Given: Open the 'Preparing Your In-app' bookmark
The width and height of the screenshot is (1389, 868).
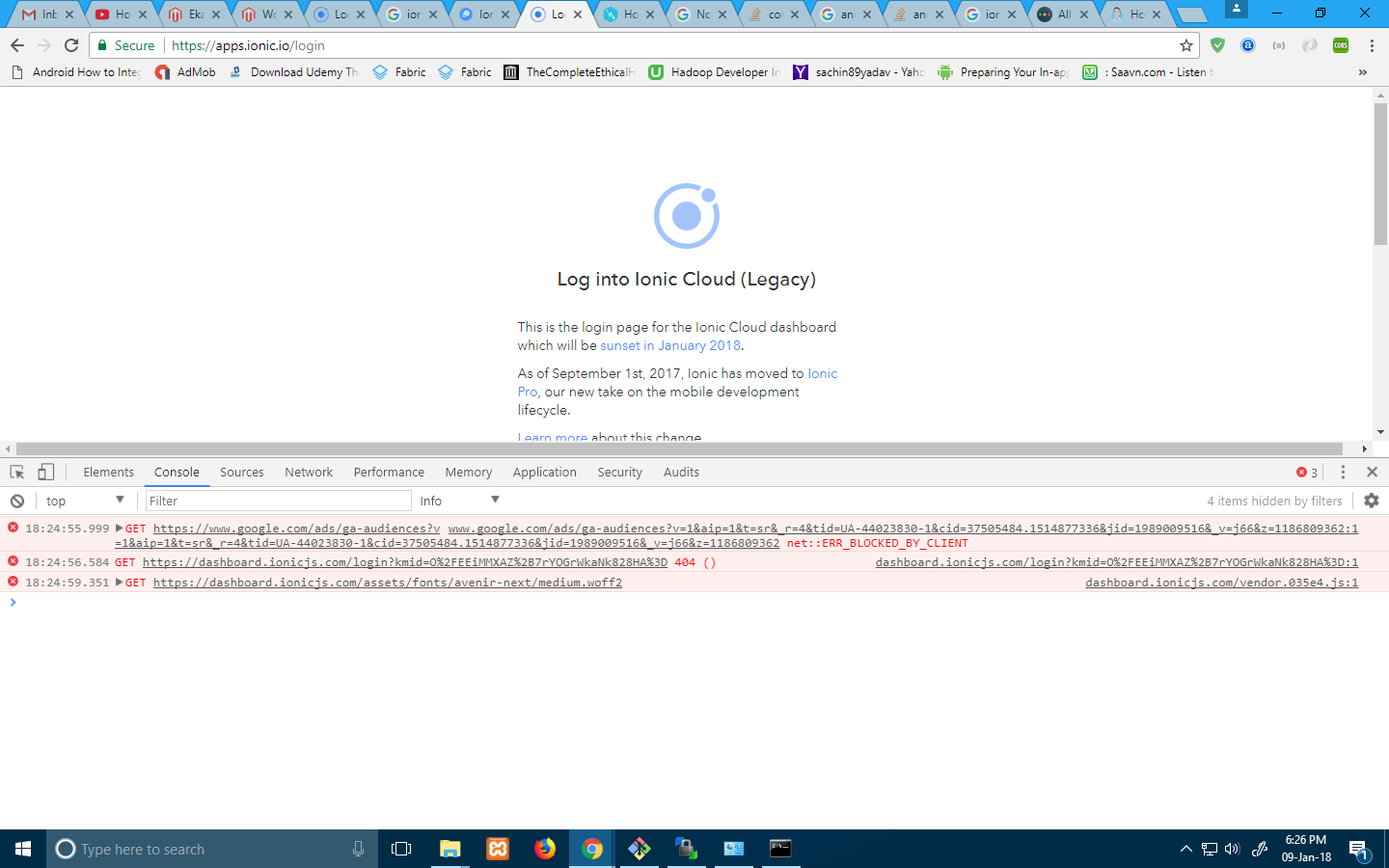Looking at the screenshot, I should coord(1003,72).
